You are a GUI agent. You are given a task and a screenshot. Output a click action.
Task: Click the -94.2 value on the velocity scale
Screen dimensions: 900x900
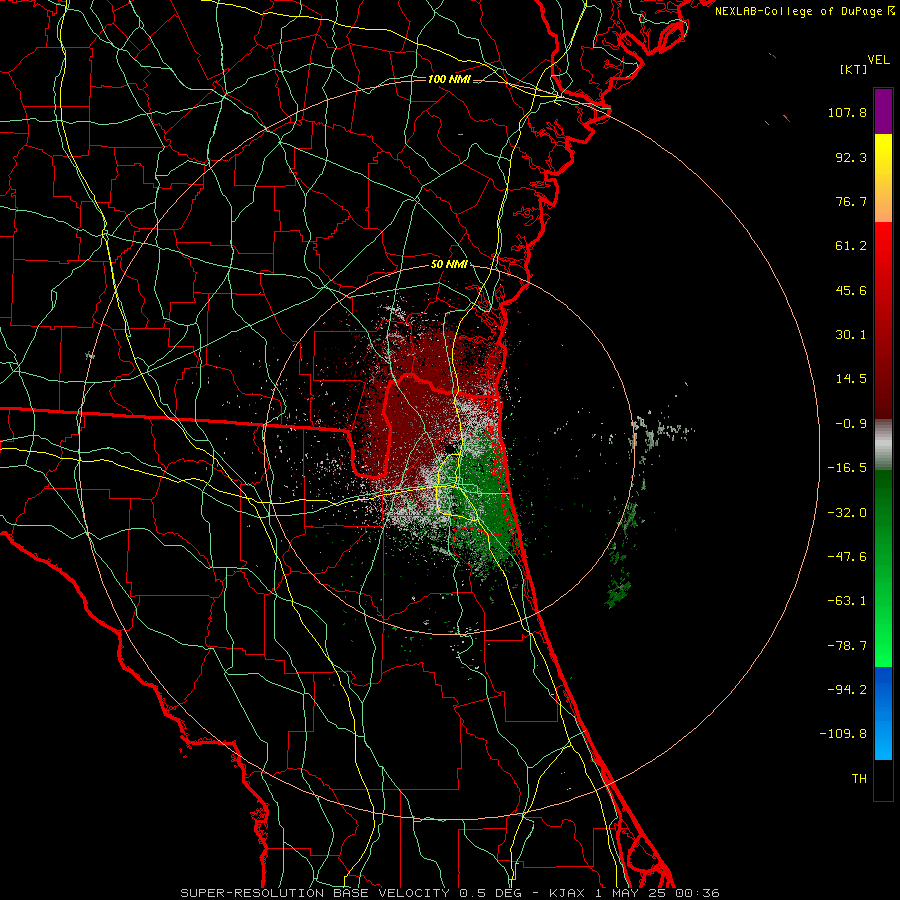point(847,690)
